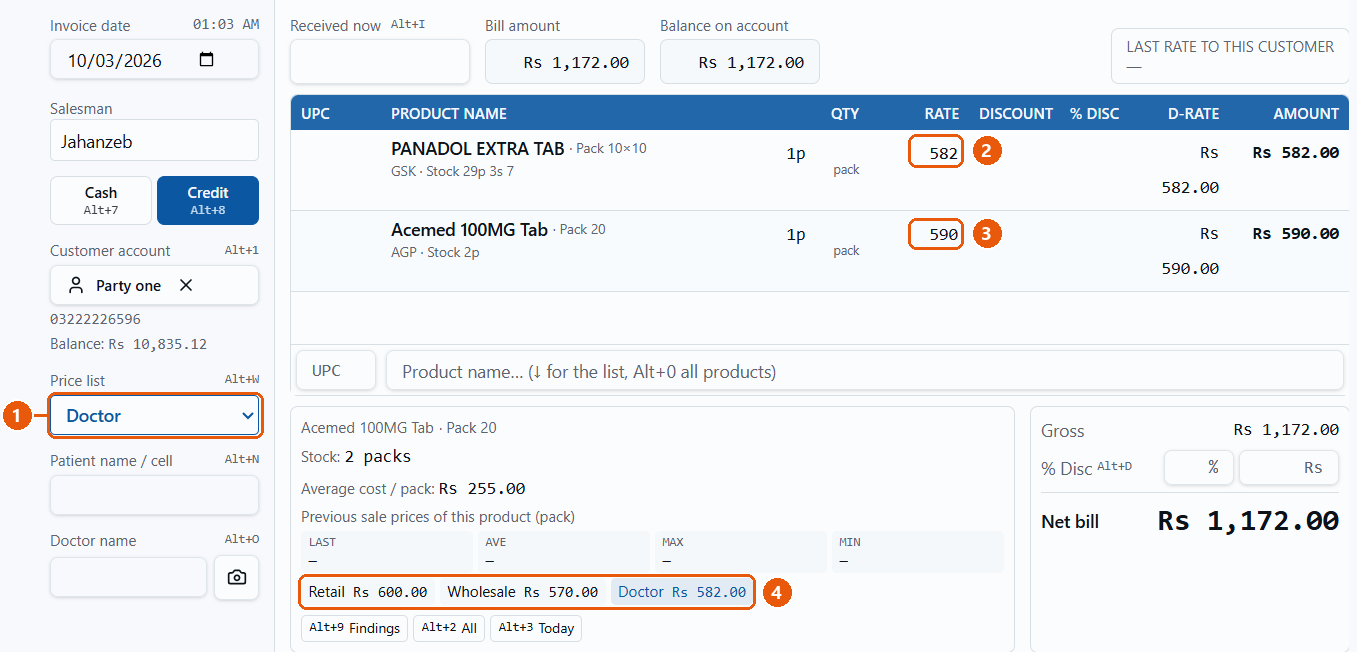Click the UPC entry field
This screenshot has width=1357, height=652.
tap(336, 371)
